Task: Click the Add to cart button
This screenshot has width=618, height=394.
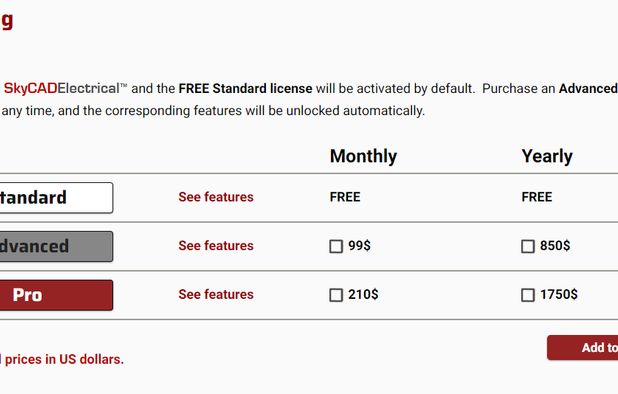Action: 583,348
